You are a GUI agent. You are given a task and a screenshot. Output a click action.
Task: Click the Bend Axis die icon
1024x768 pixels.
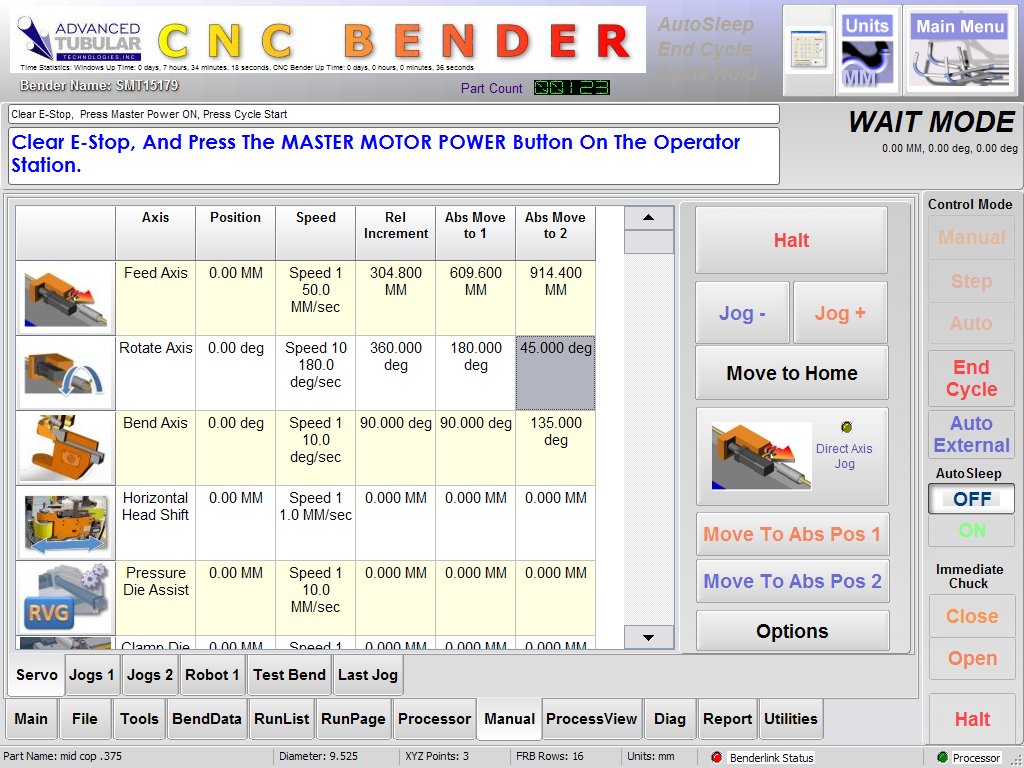point(65,448)
